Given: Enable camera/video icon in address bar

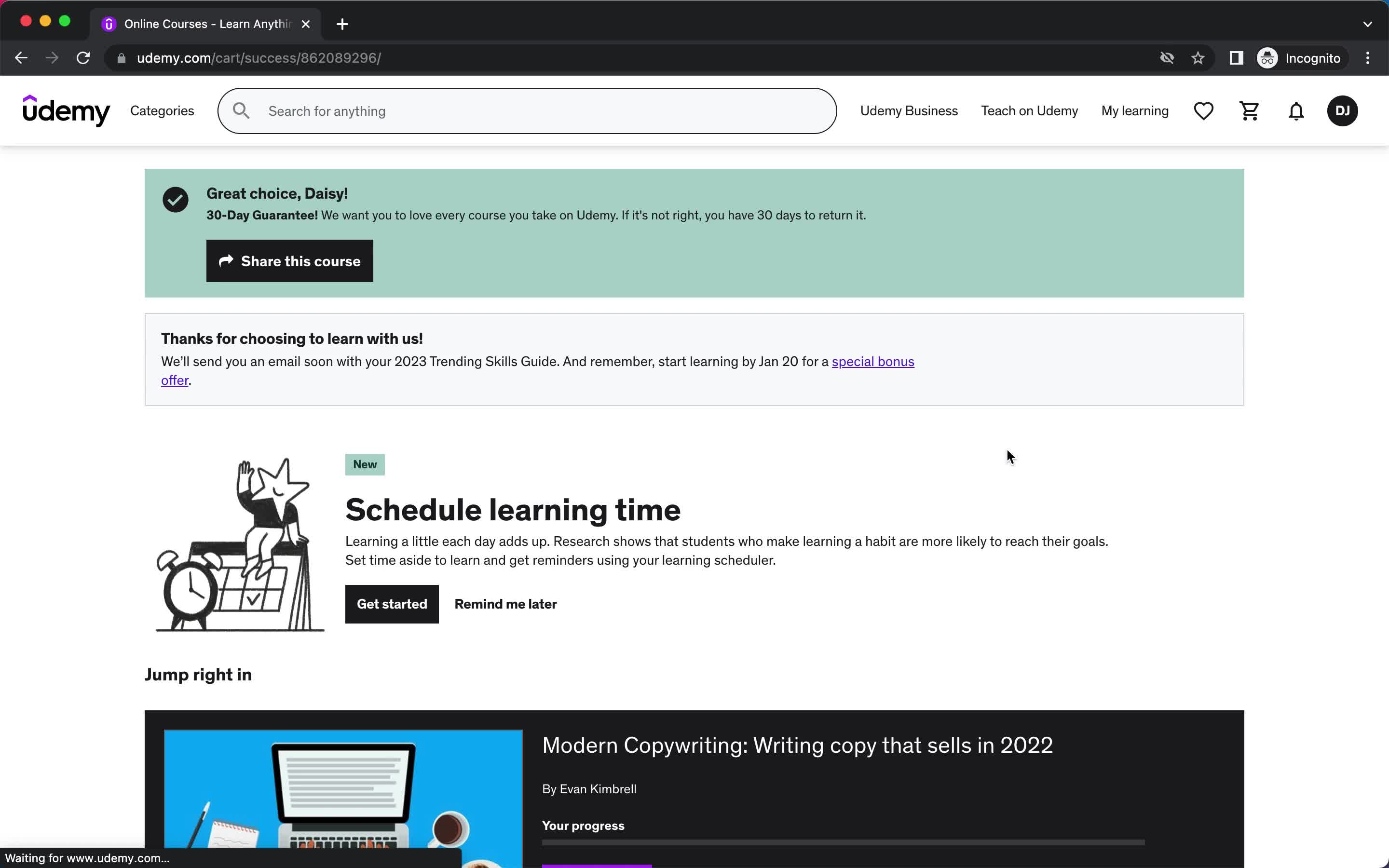Looking at the screenshot, I should coord(1166,58).
